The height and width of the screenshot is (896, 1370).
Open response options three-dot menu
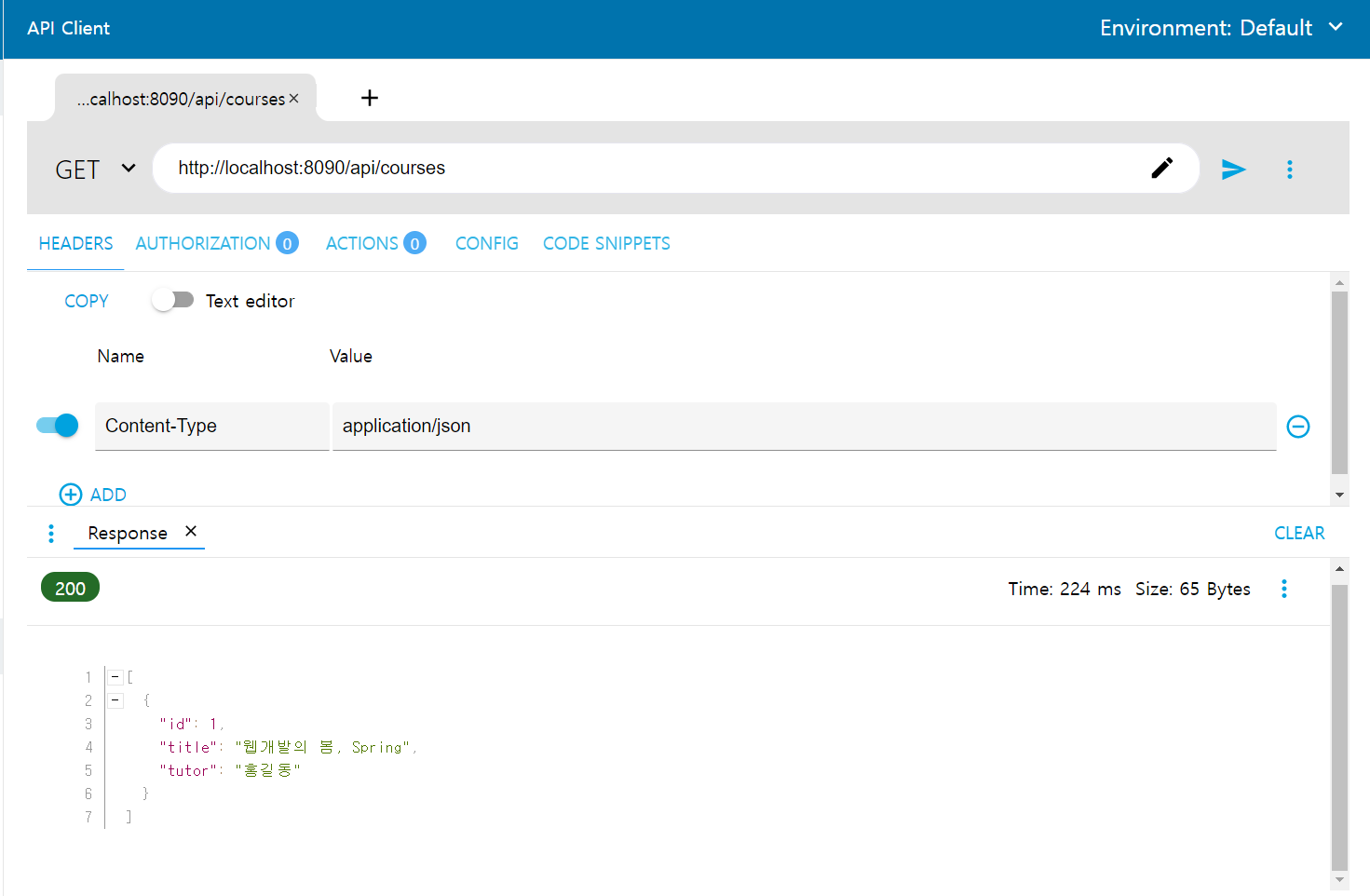1283,589
